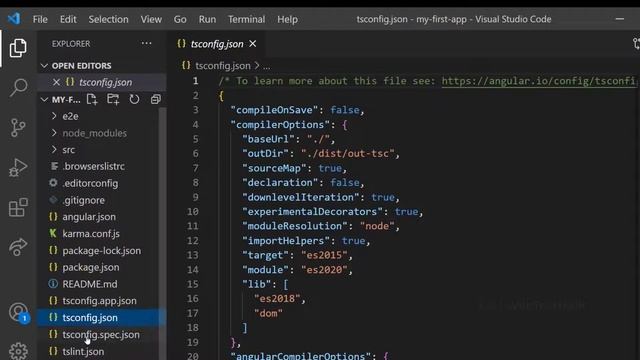This screenshot has height=360, width=640.
Task: Click the "dom" entry in lib array
Action: point(268,313)
